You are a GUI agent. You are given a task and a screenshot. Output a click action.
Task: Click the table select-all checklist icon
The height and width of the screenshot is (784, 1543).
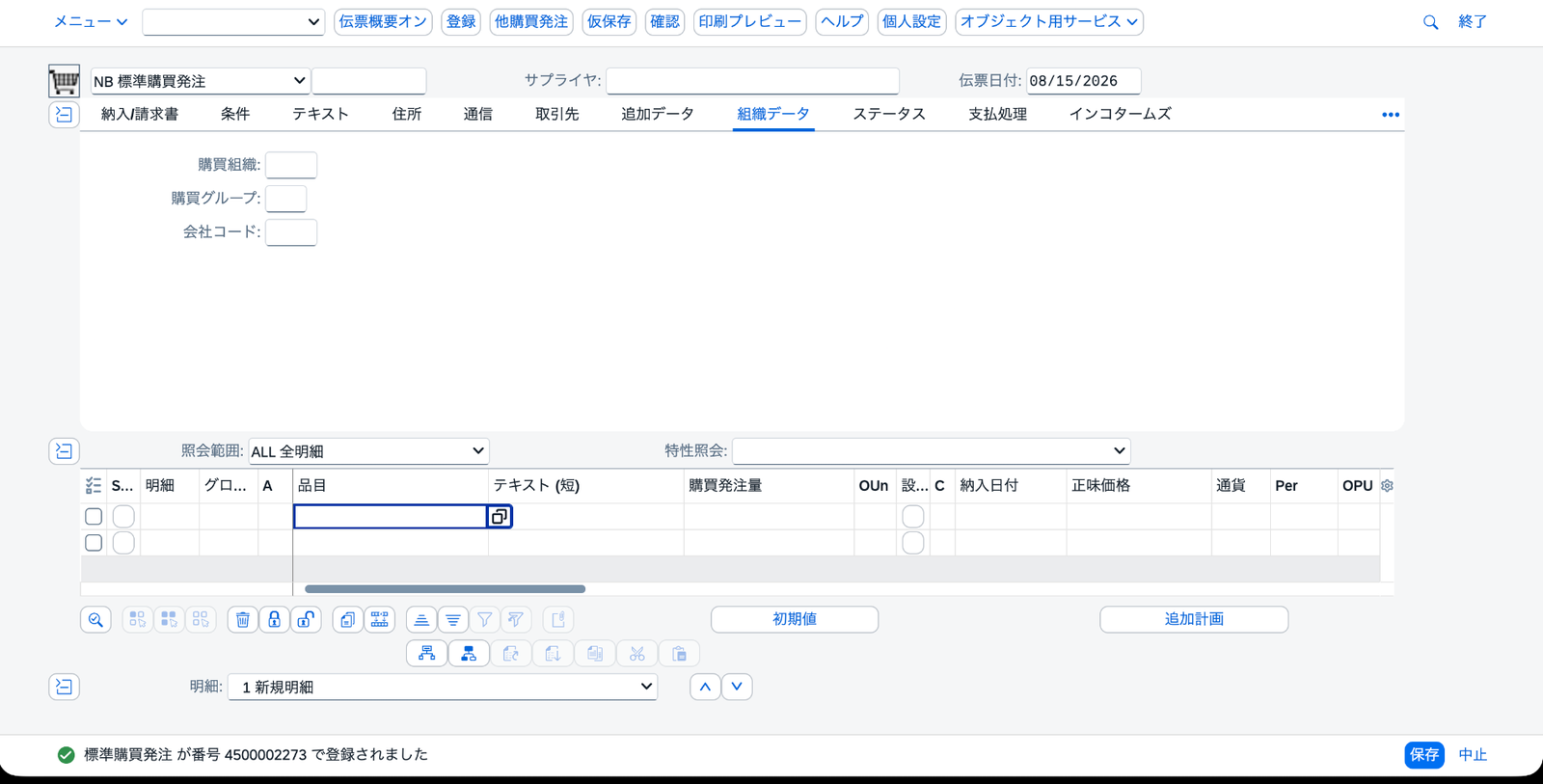coord(94,486)
